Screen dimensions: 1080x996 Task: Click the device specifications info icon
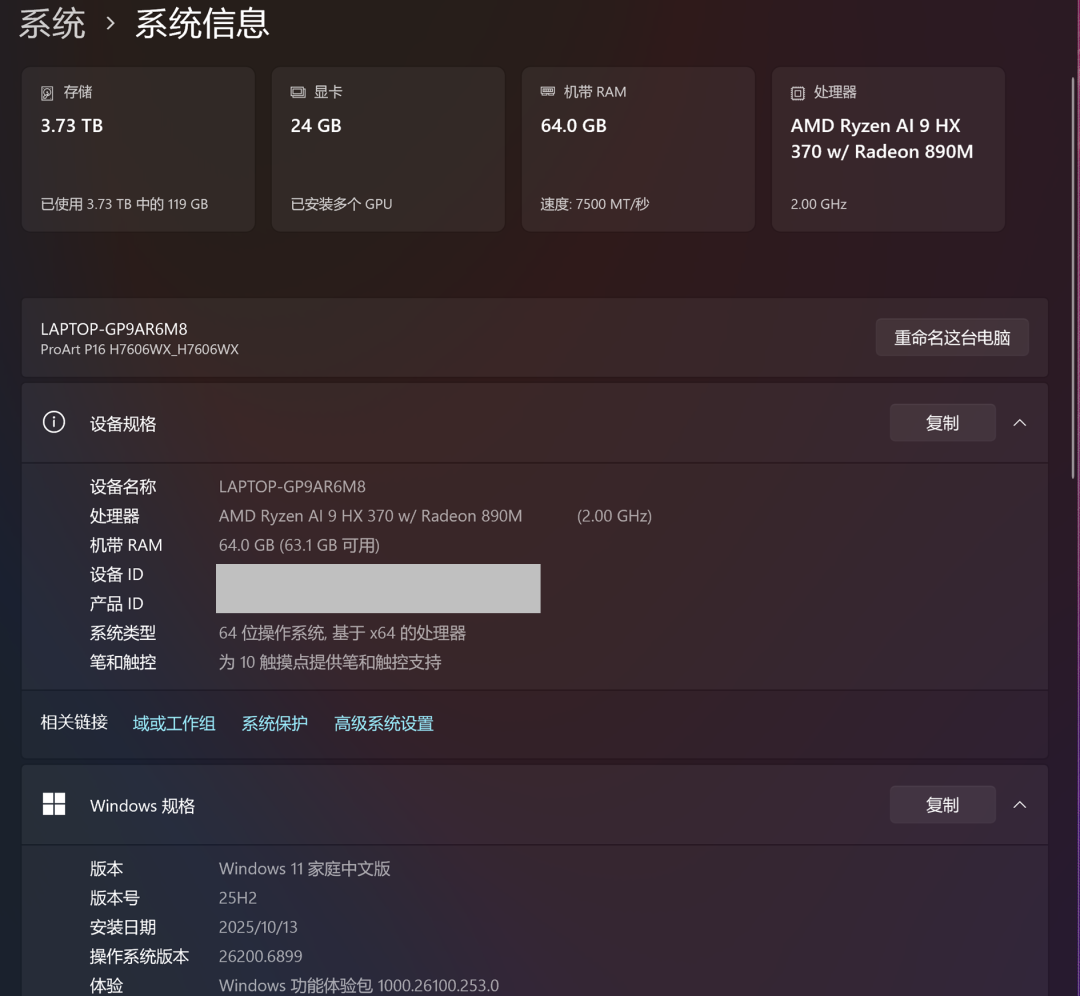click(54, 422)
